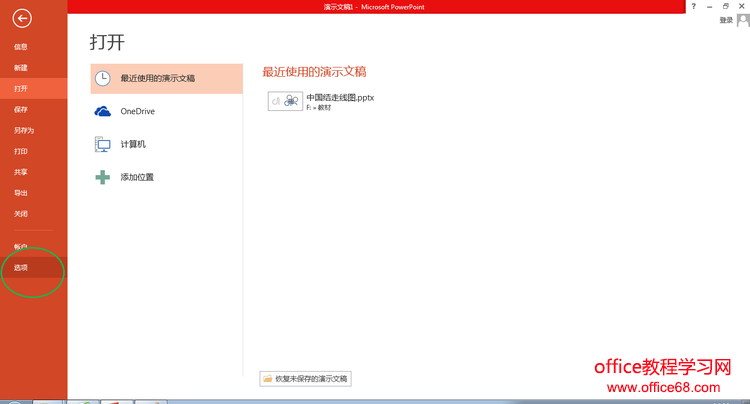This screenshot has height=404, width=750.
Task: Click the OneDrive cloud icon
Action: pos(102,111)
